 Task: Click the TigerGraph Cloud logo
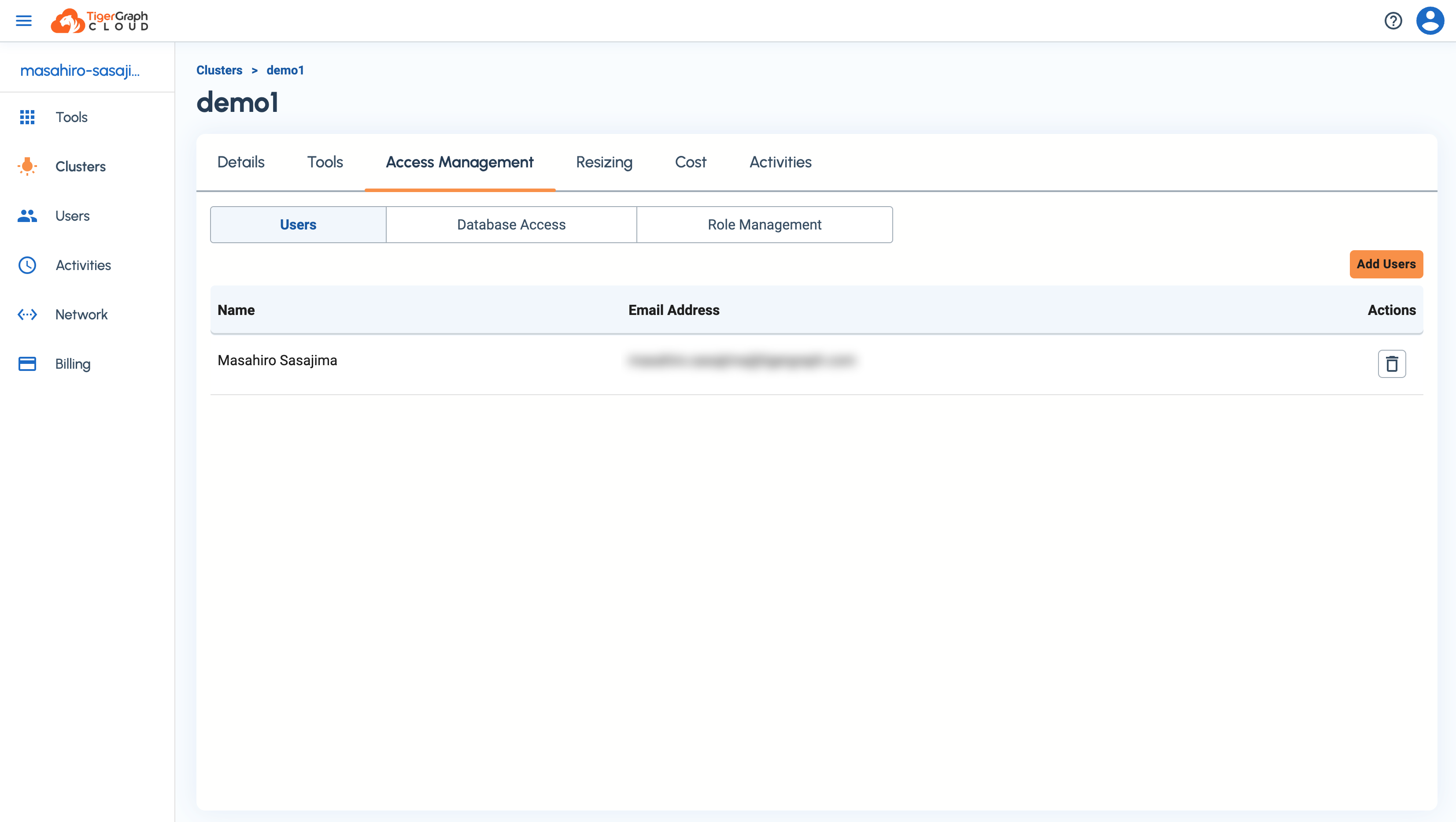pos(100,21)
